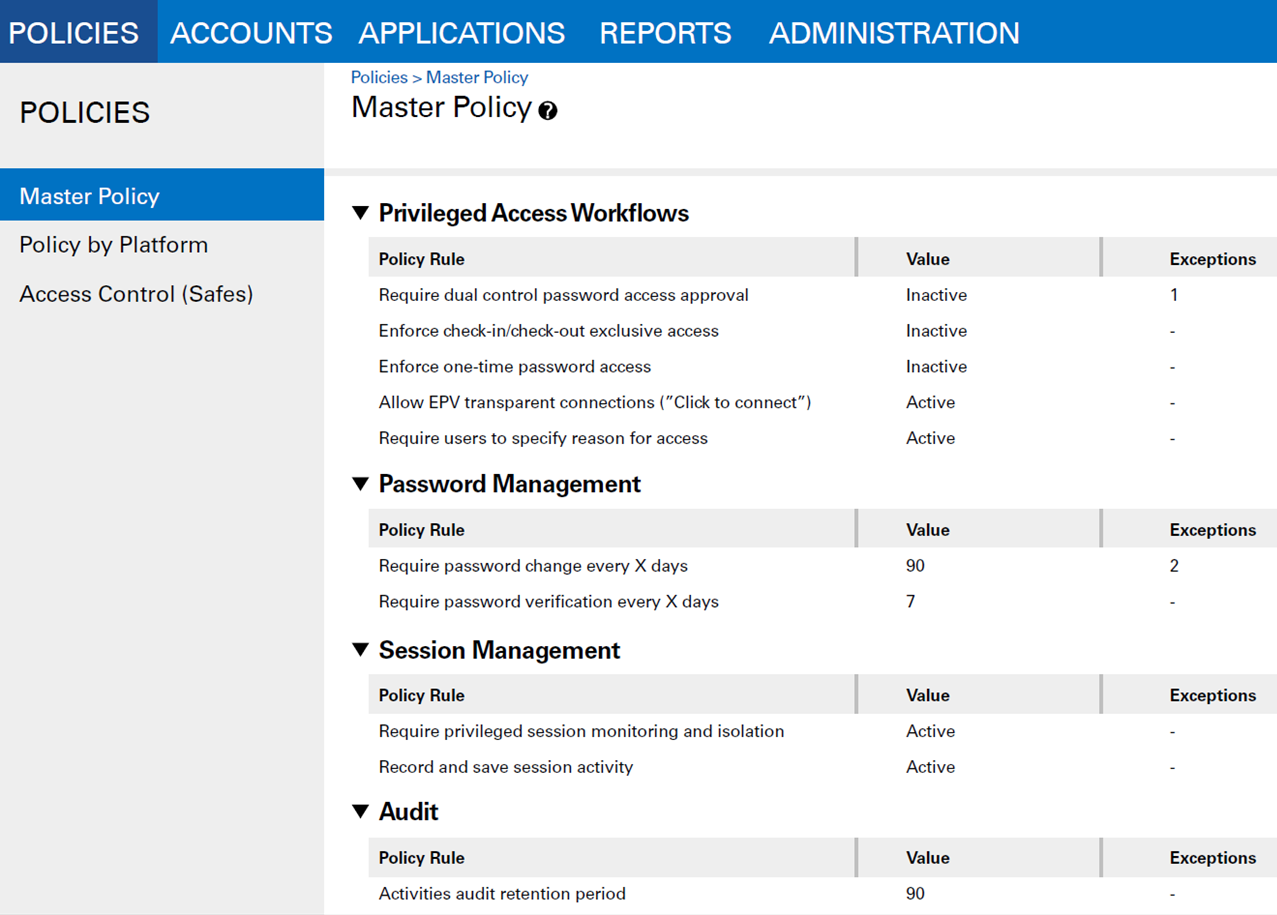Click the Master Policy breadcrumb link
This screenshot has height=915, width=1277.
pos(477,77)
